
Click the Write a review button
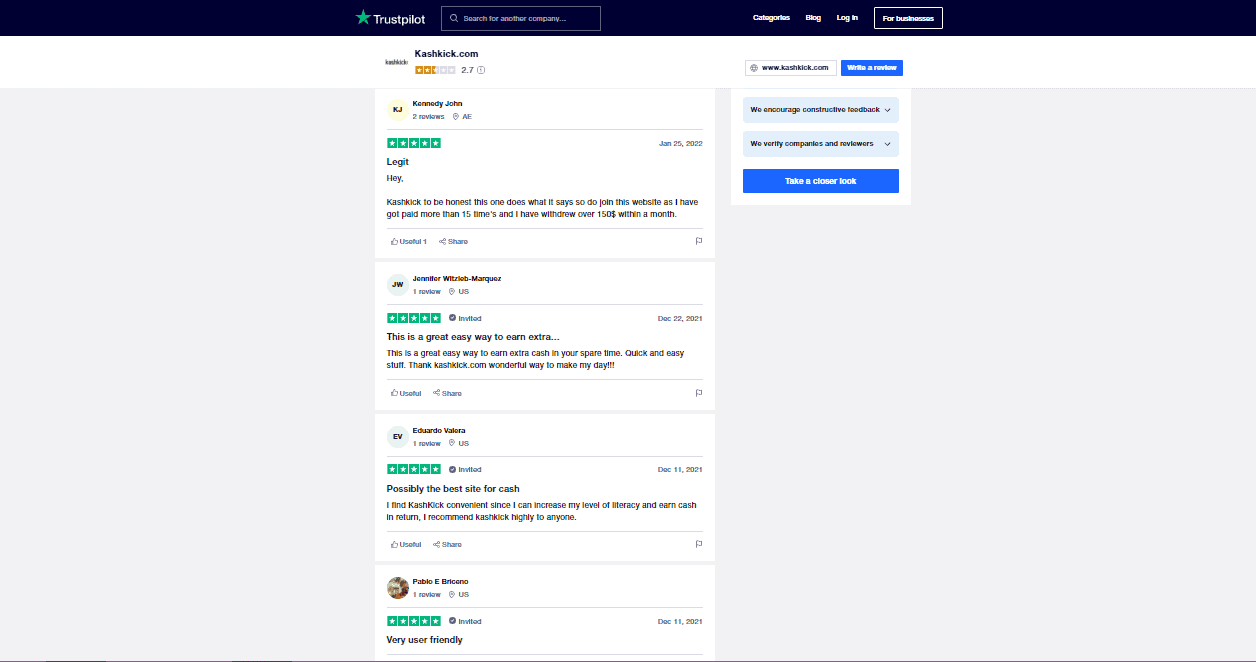(x=872, y=68)
